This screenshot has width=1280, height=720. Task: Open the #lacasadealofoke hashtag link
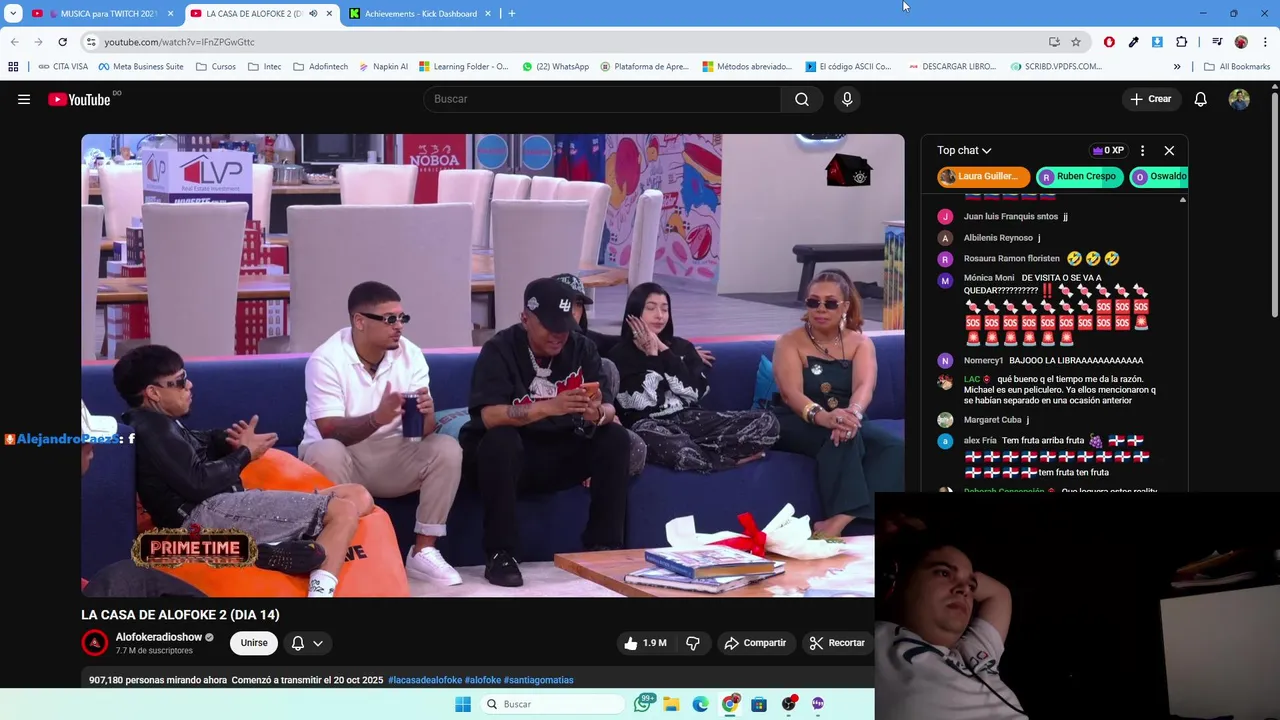click(424, 680)
